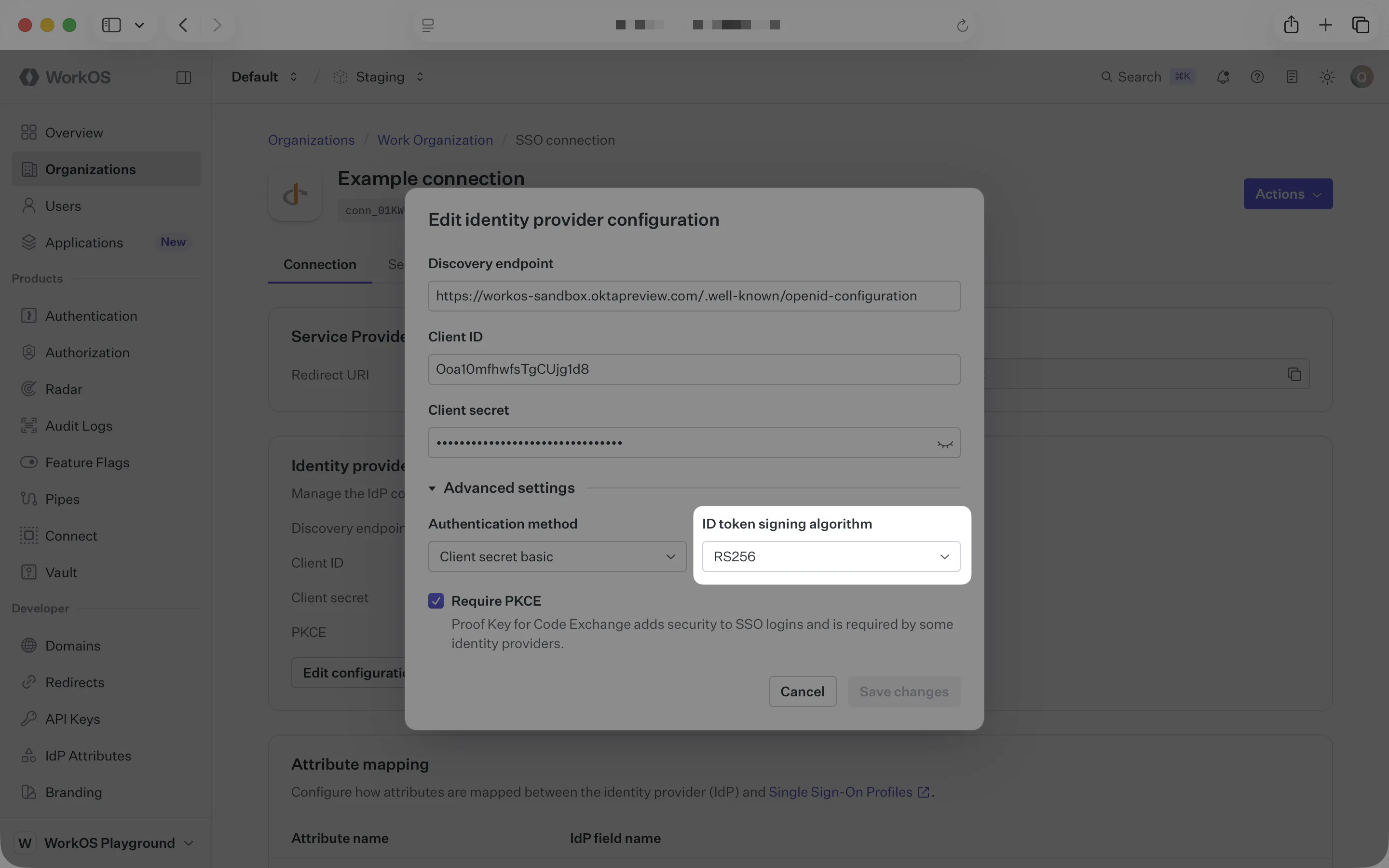The width and height of the screenshot is (1389, 868).
Task: Open user avatar menu
Action: click(1362, 77)
